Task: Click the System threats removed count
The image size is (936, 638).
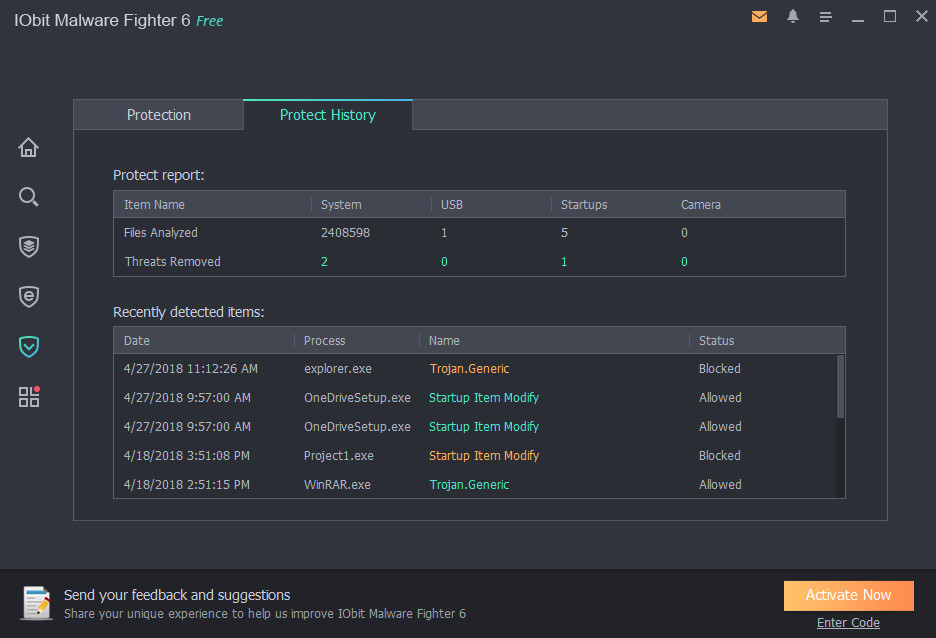Action: 324,261
